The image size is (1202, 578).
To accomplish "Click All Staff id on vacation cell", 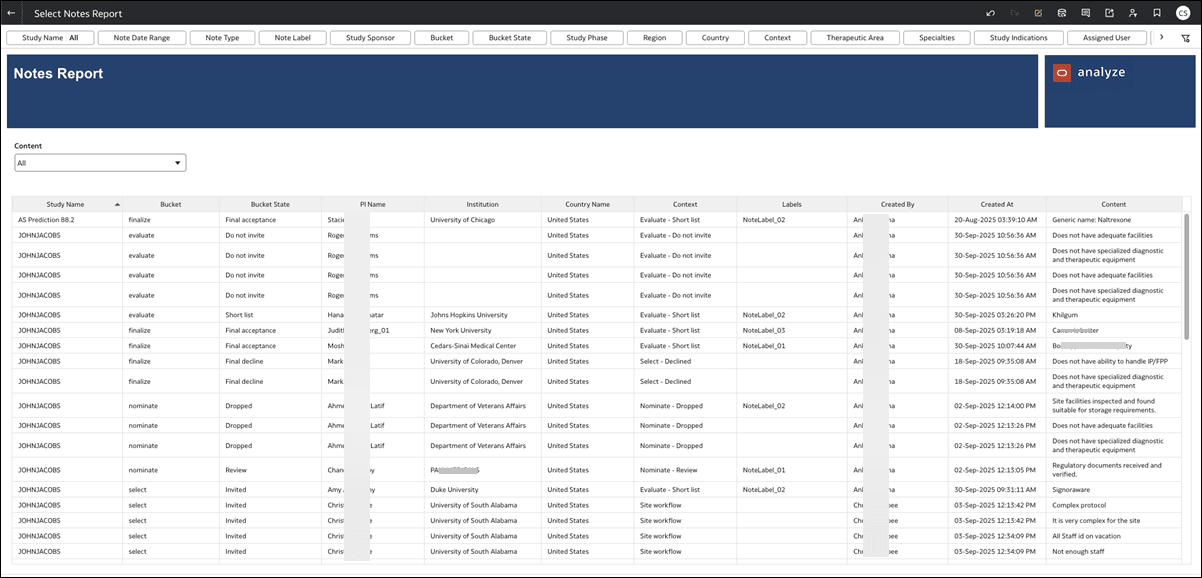I will pyautogui.click(x=1113, y=536).
